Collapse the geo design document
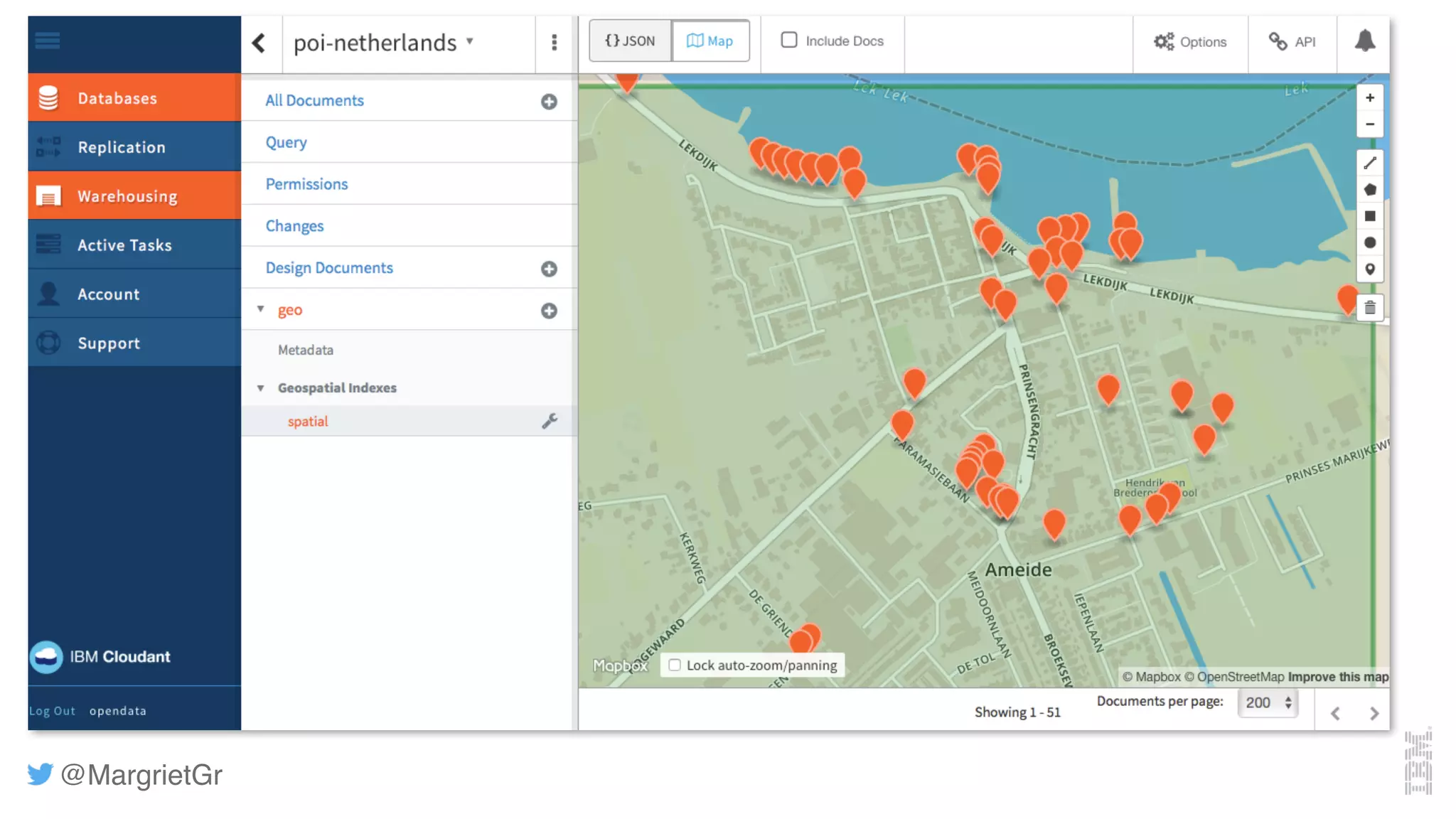 pyautogui.click(x=261, y=309)
